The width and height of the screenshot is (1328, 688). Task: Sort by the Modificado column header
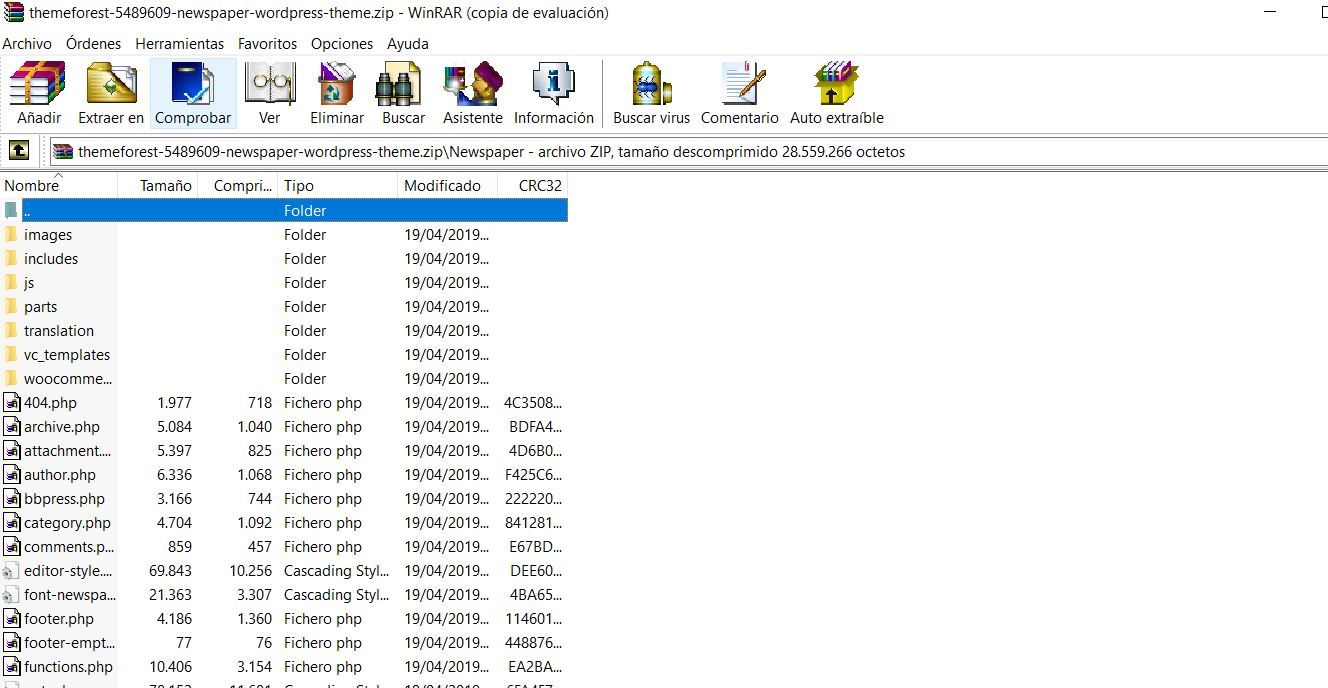[448, 186]
